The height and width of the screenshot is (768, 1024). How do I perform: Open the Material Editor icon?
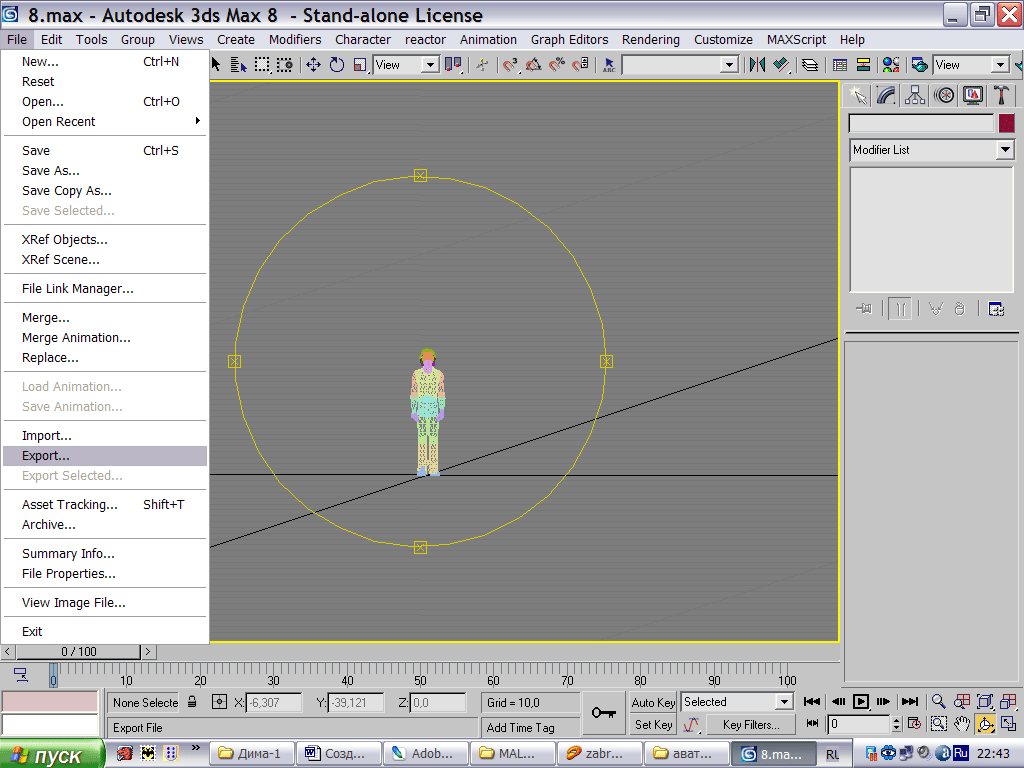(x=891, y=65)
